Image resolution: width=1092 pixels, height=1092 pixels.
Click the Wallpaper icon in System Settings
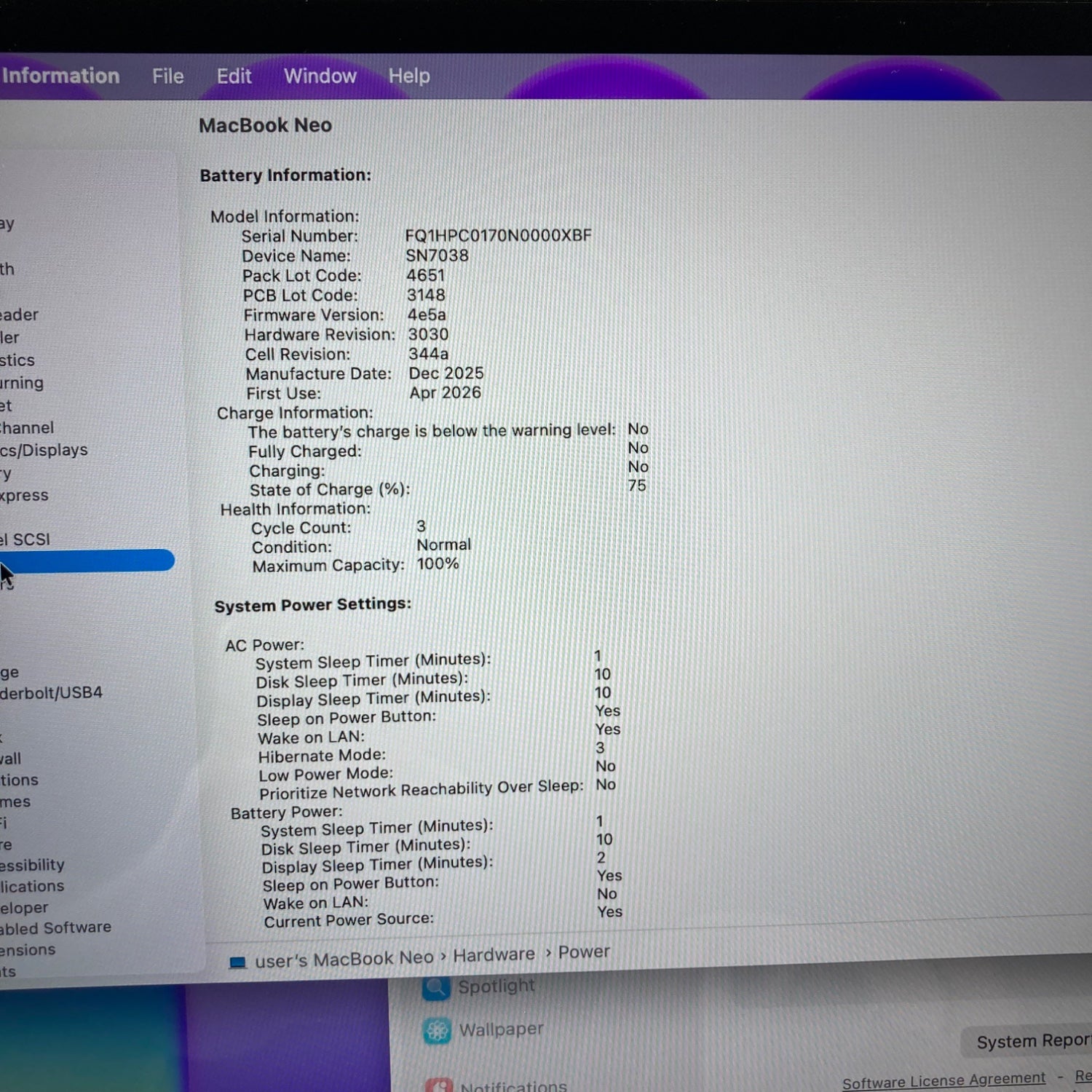coord(438,1031)
